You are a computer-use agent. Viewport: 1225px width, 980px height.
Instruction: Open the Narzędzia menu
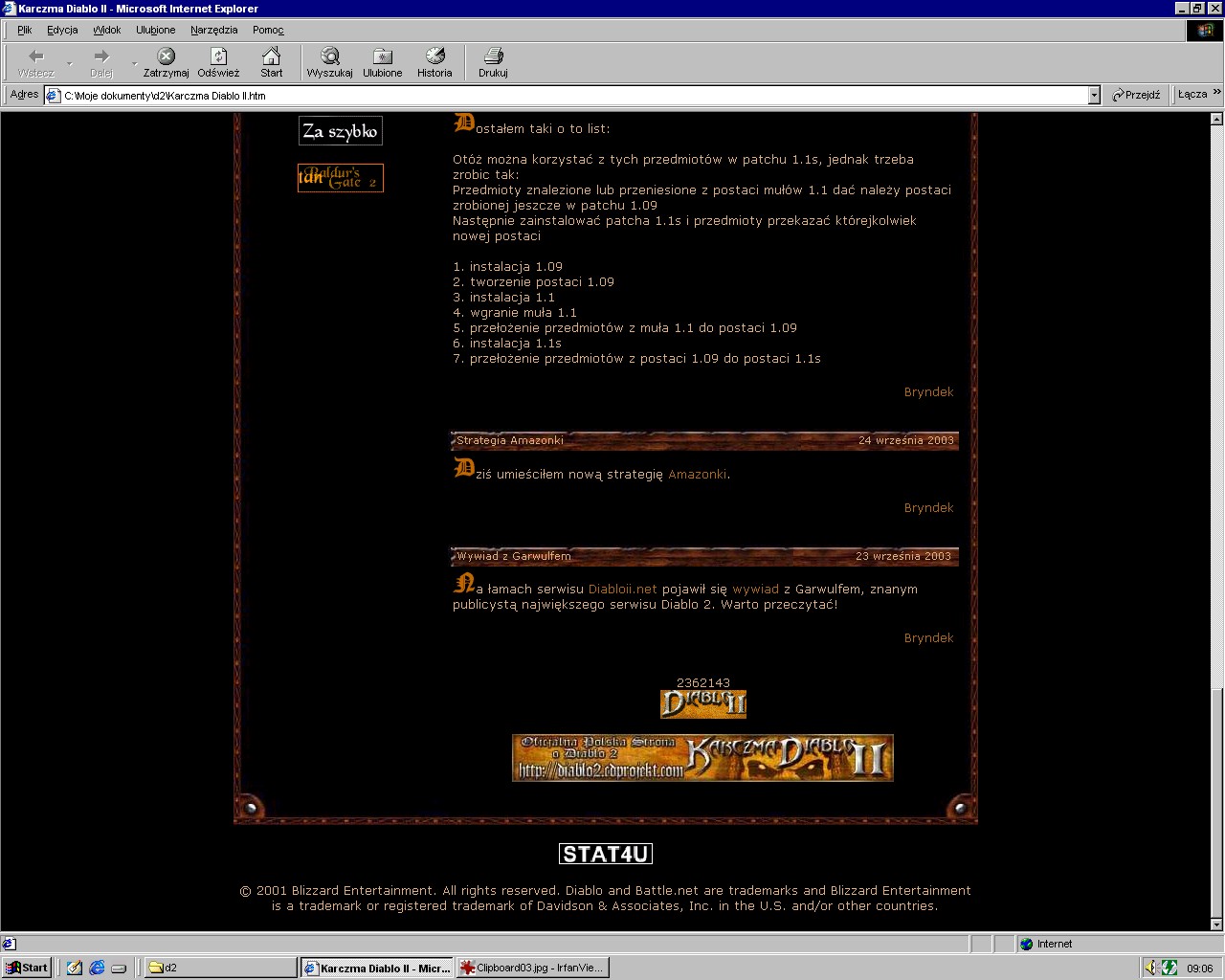pyautogui.click(x=213, y=30)
